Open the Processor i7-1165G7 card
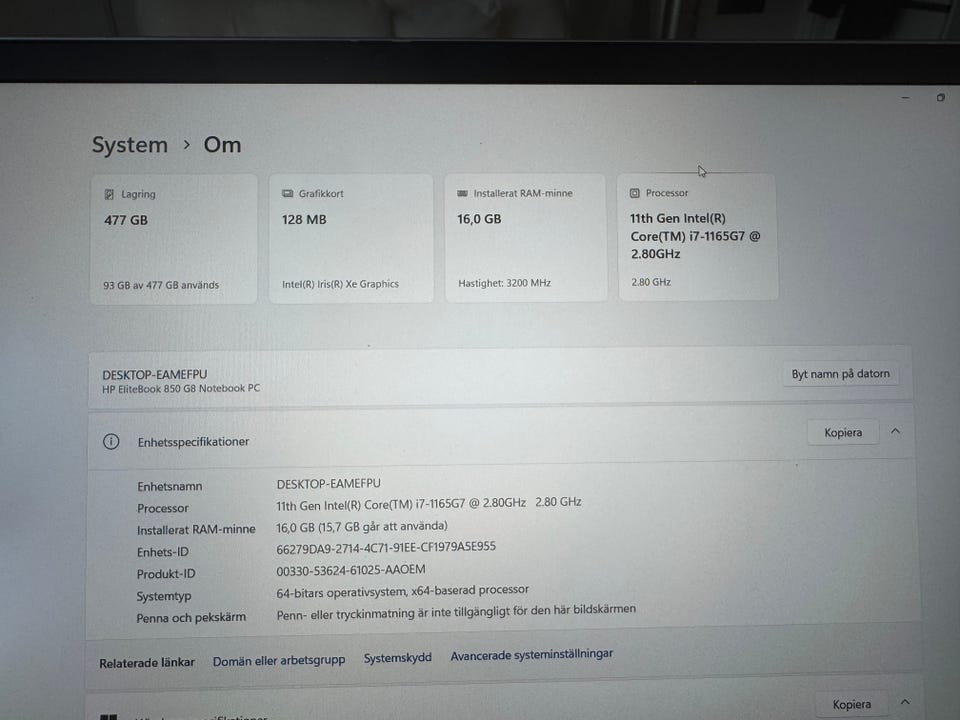Viewport: 960px width, 720px height. pyautogui.click(x=698, y=236)
